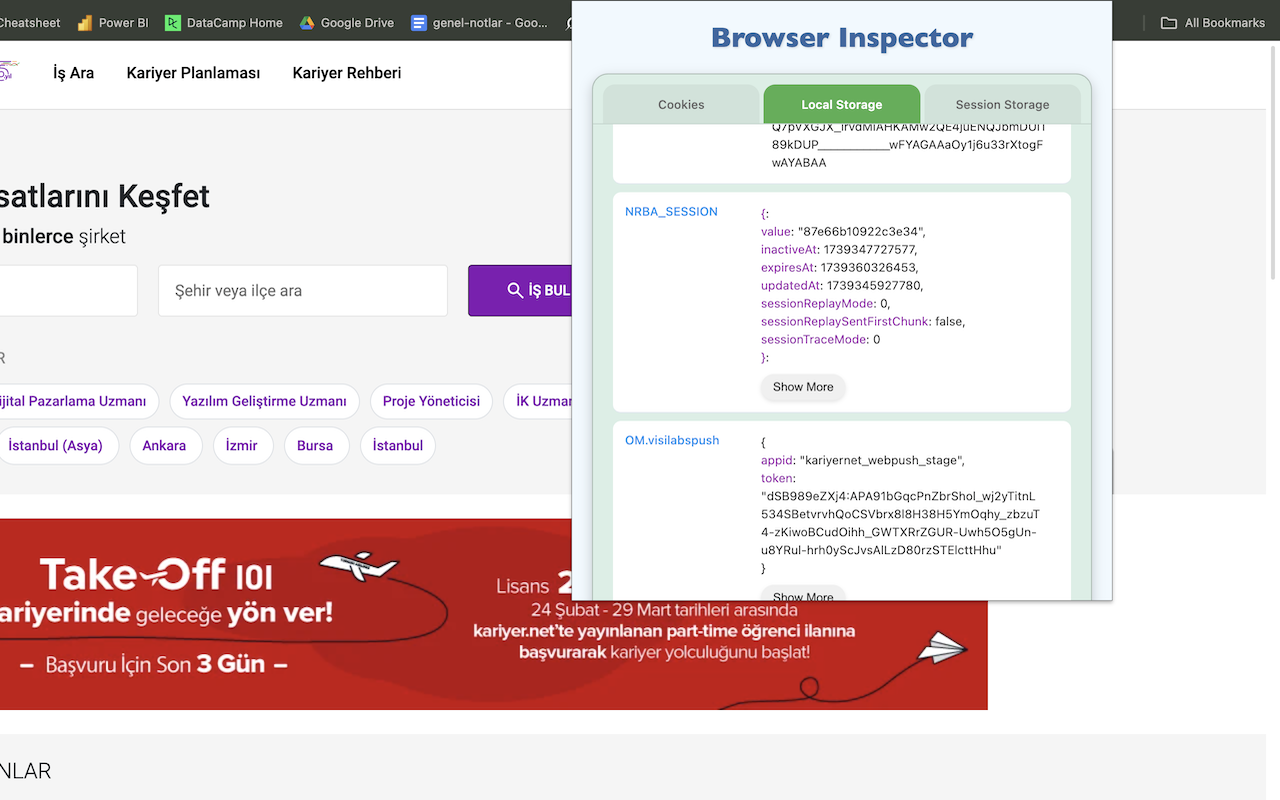Open the Take-Off 101 banner
Screen dimensions: 1280x800
pos(494,614)
